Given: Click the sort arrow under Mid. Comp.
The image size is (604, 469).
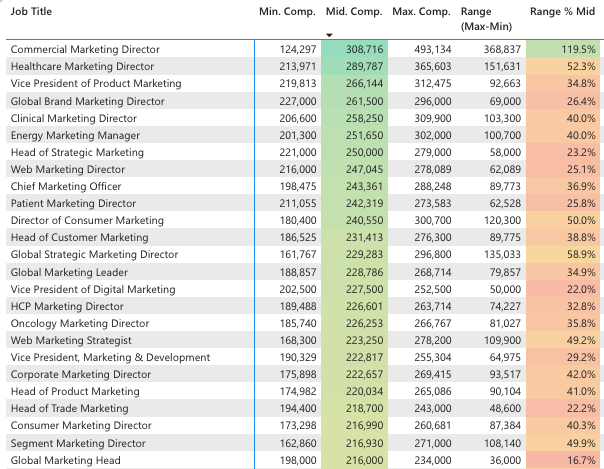Looking at the screenshot, I should coord(329,35).
